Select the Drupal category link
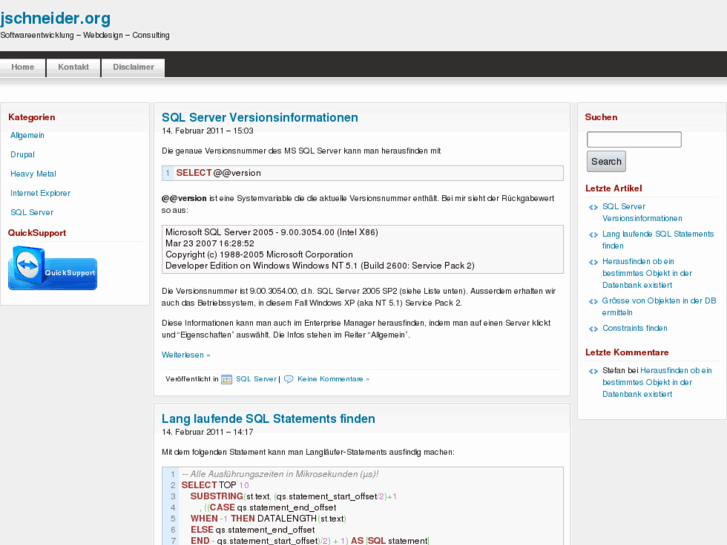The image size is (727, 545). coord(22,154)
